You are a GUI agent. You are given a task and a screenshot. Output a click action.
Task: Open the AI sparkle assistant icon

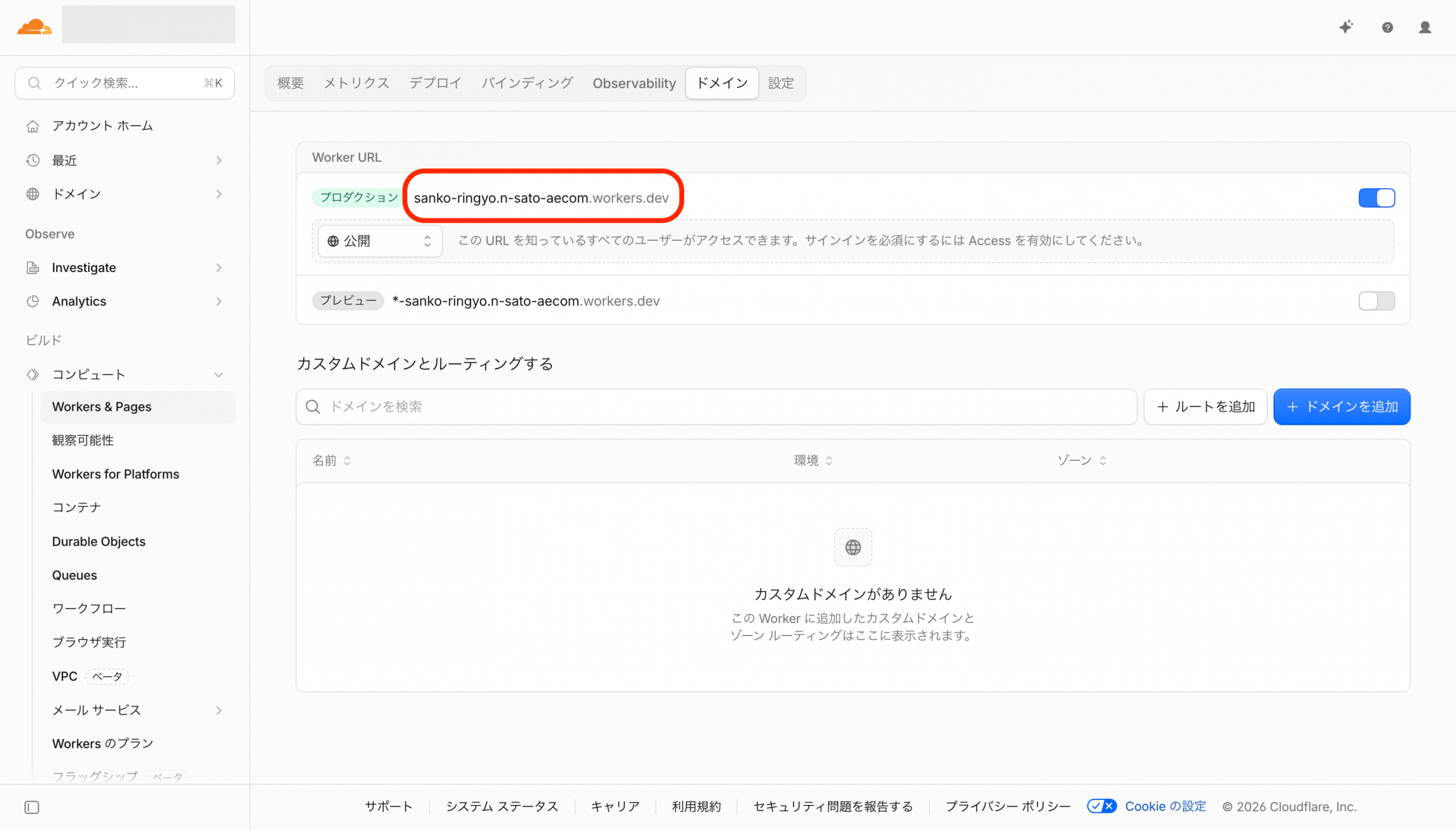pos(1346,27)
